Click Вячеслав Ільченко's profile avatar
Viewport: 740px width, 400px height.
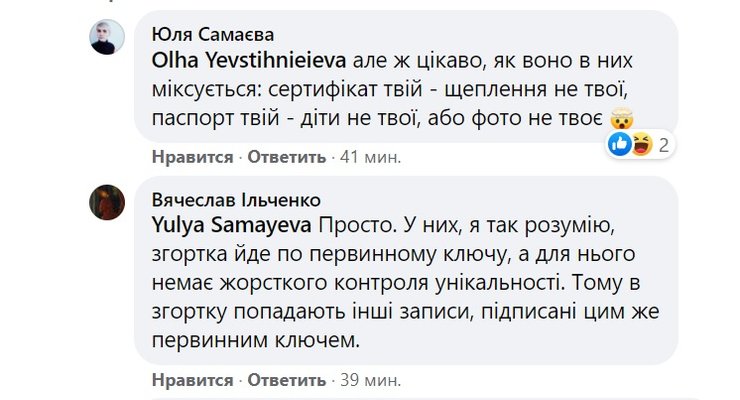coord(108,202)
